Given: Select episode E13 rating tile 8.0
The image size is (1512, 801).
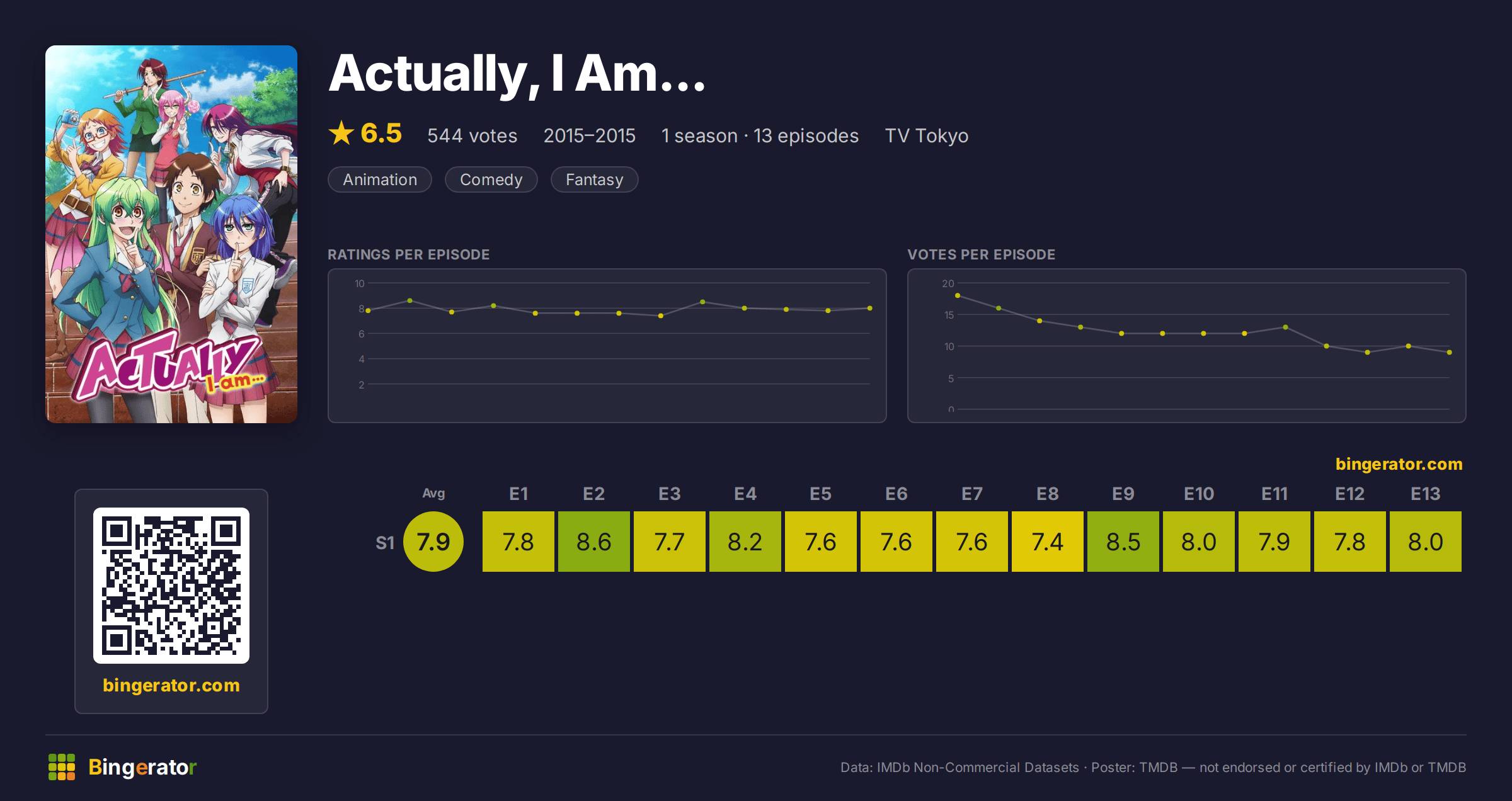Looking at the screenshot, I should (1426, 542).
